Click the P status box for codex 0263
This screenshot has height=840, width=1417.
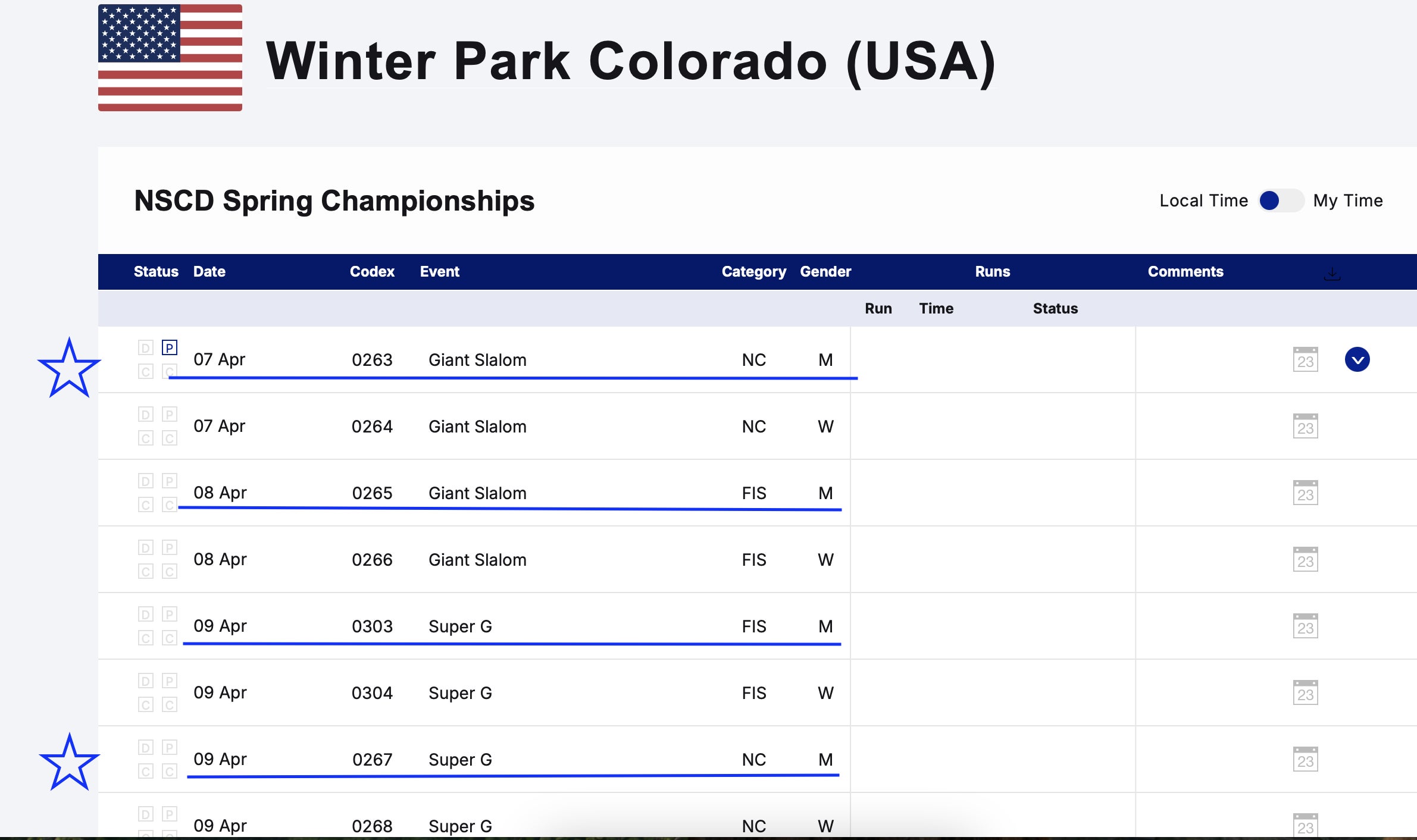click(170, 347)
